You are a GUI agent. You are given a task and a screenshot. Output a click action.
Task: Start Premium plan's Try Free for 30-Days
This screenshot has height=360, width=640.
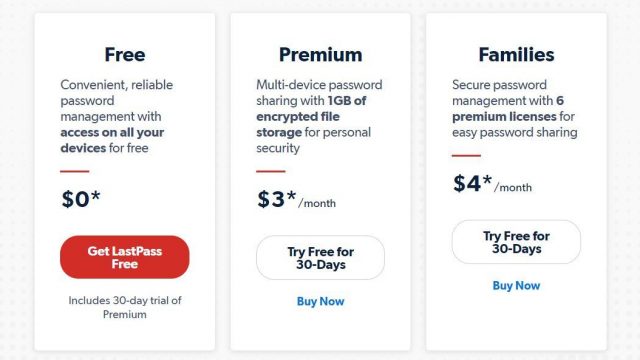point(320,258)
